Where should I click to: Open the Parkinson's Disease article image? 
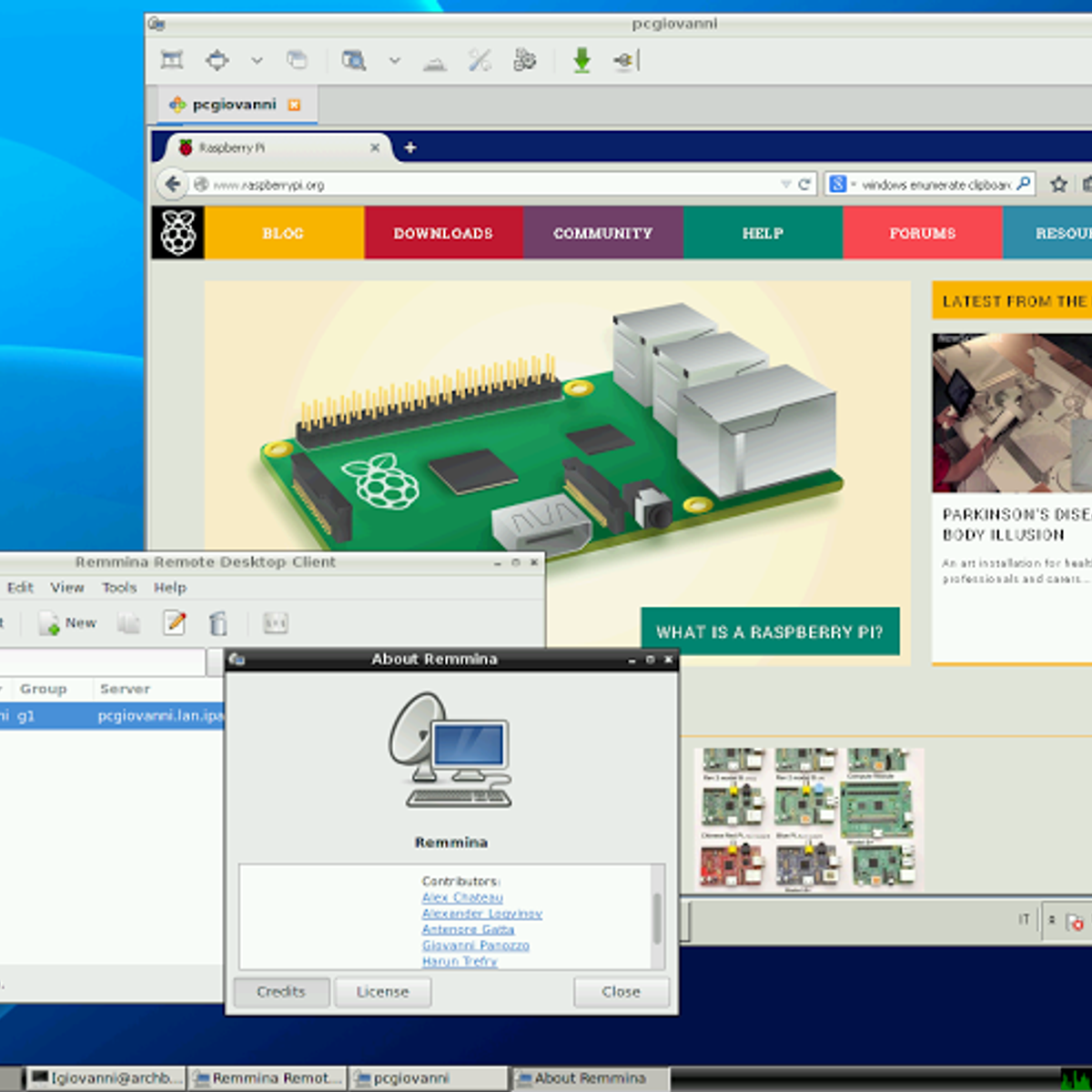1012,413
